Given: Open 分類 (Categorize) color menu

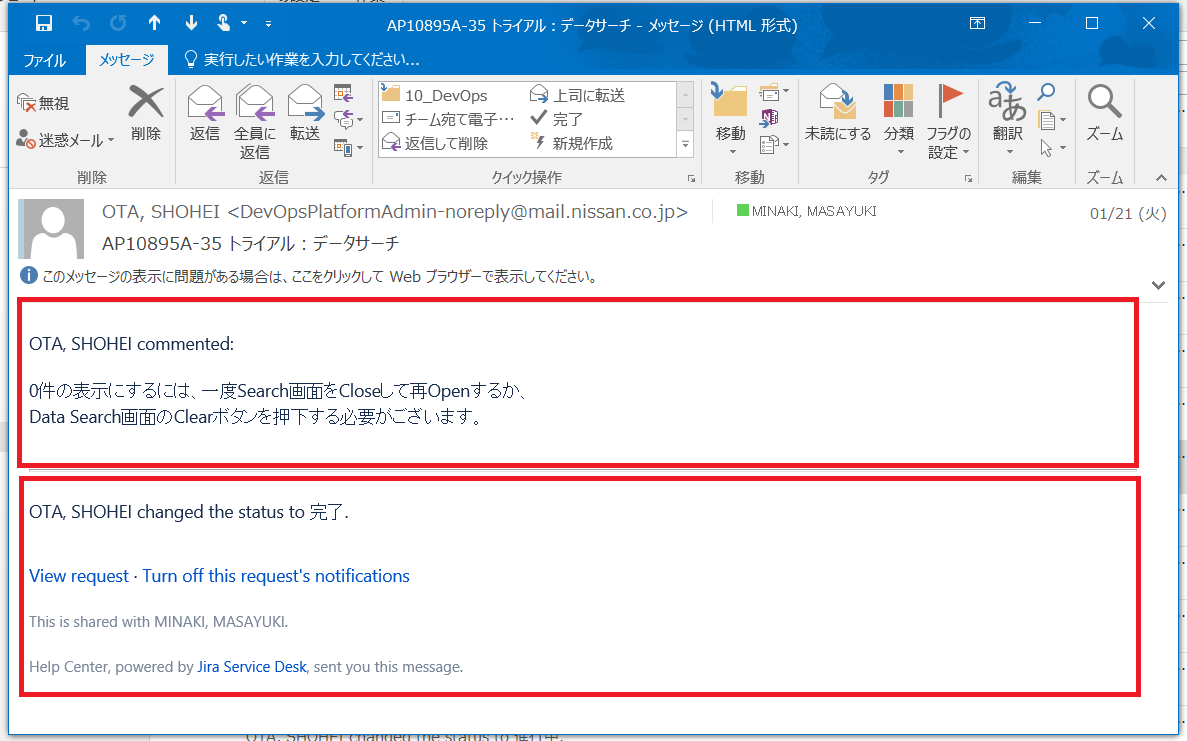Looking at the screenshot, I should (899, 121).
